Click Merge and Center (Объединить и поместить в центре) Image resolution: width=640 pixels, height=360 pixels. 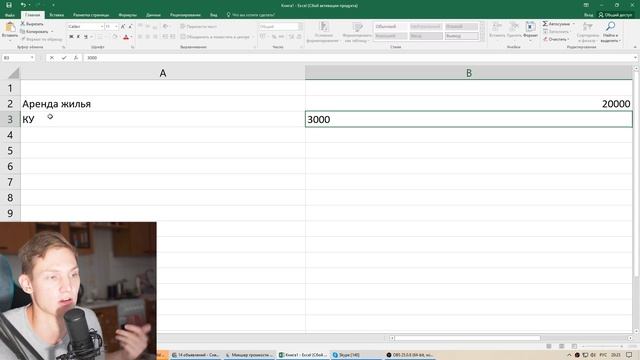click(x=215, y=37)
